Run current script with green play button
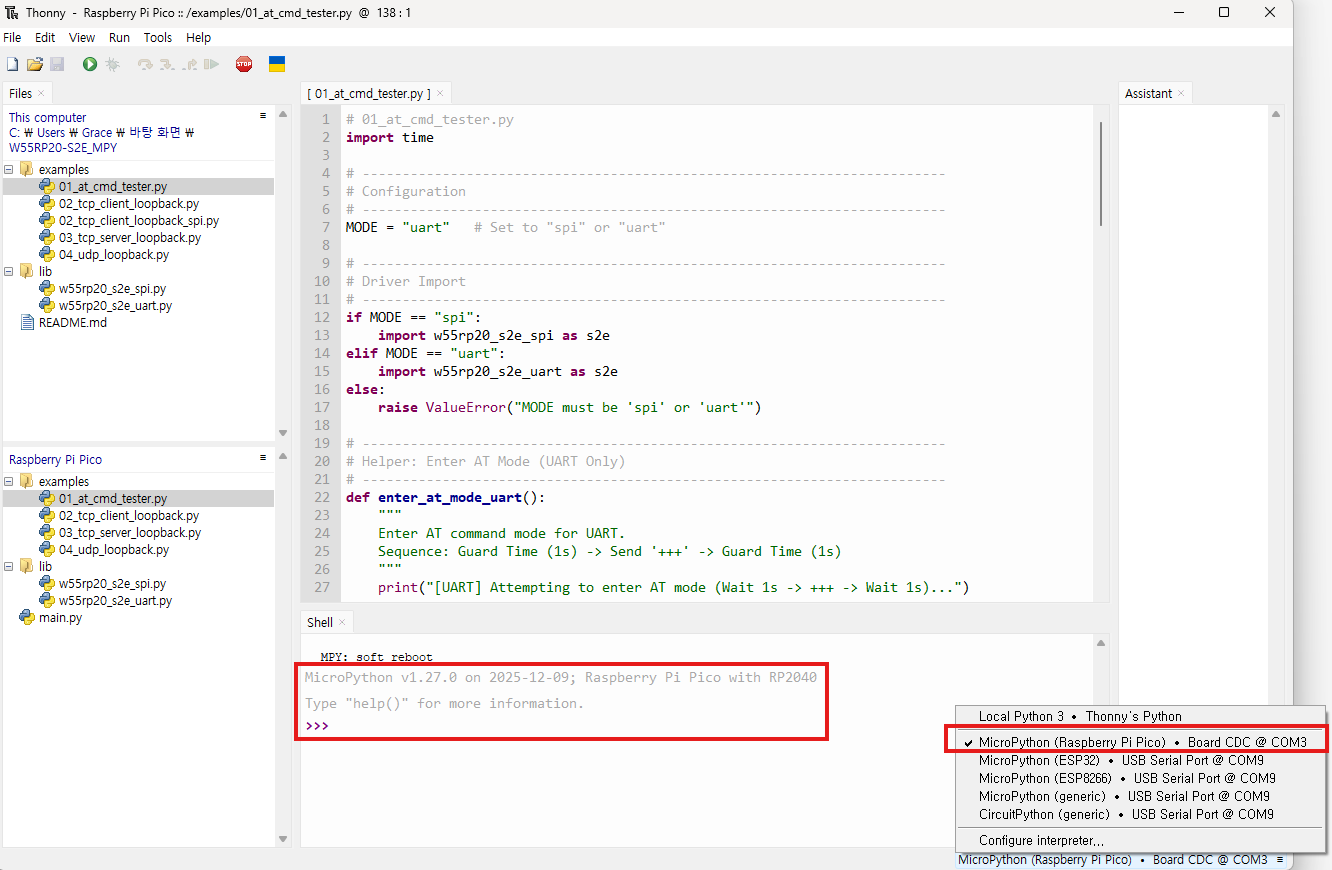Image resolution: width=1332 pixels, height=870 pixels. point(90,64)
